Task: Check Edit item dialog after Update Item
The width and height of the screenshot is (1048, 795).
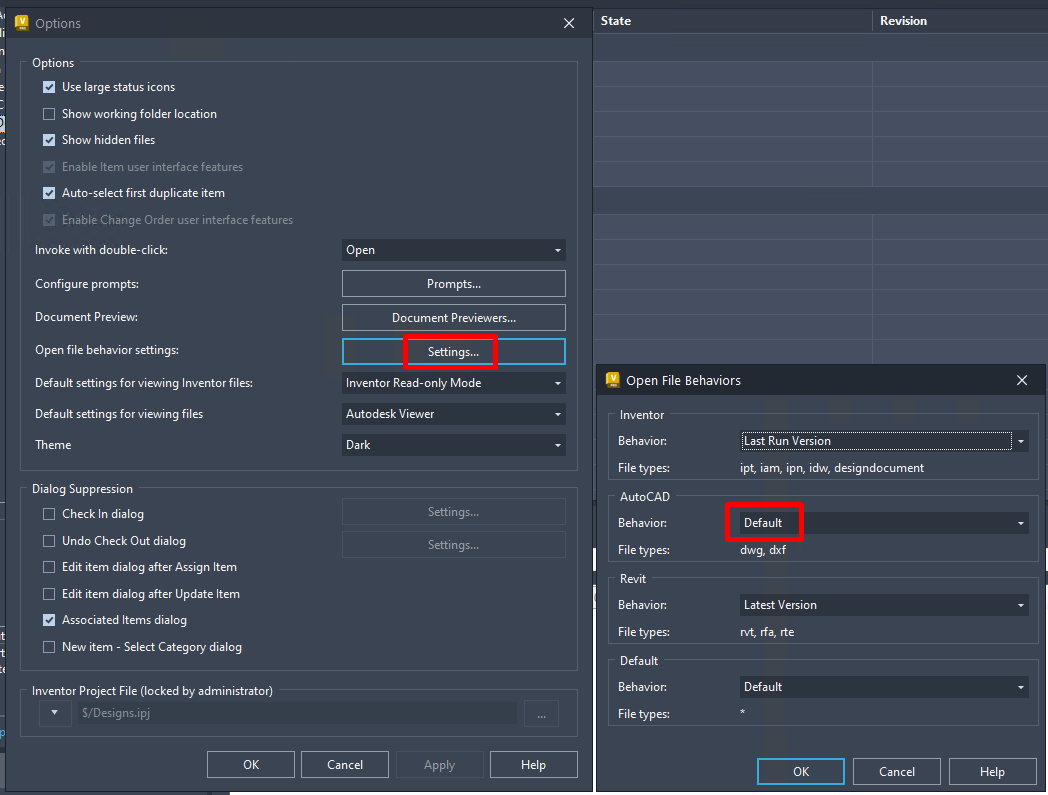Action: [49, 594]
